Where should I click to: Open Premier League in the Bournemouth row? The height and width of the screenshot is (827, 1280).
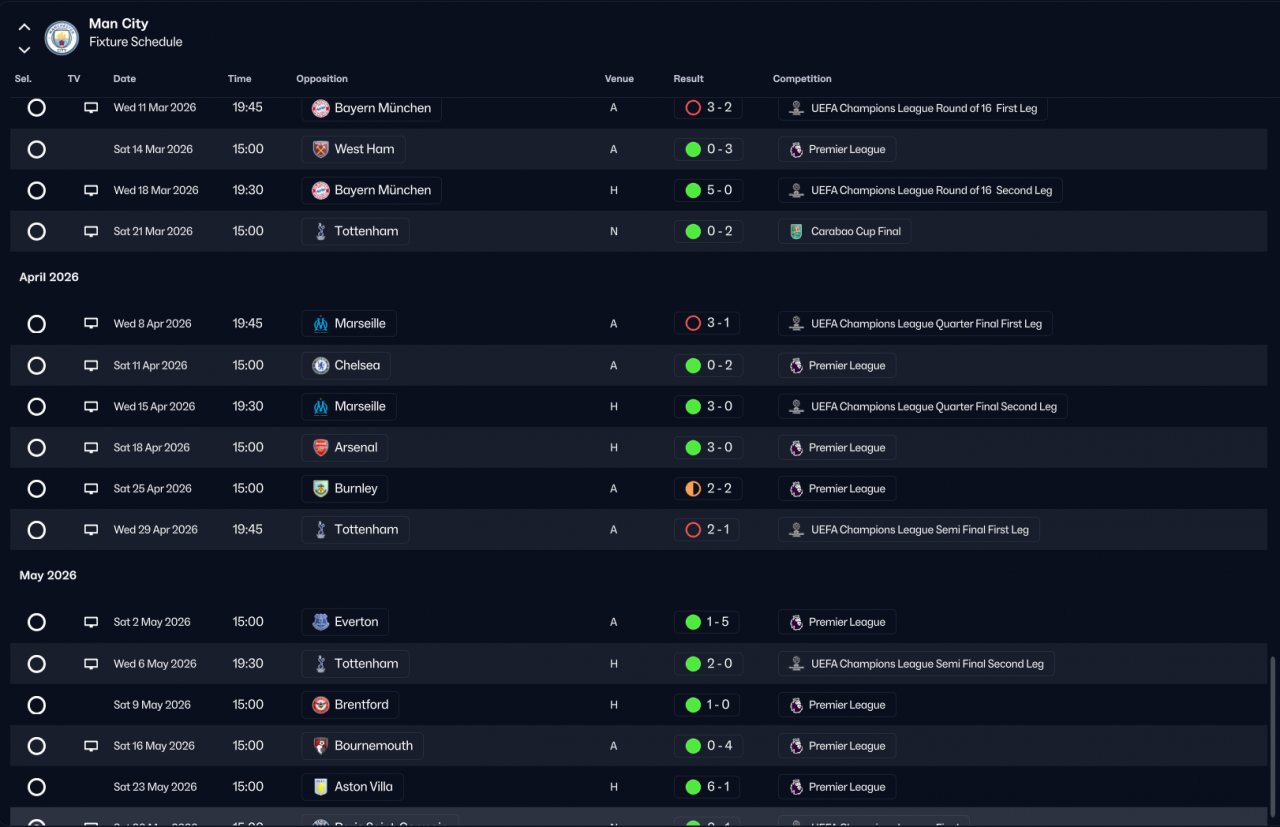click(x=837, y=746)
